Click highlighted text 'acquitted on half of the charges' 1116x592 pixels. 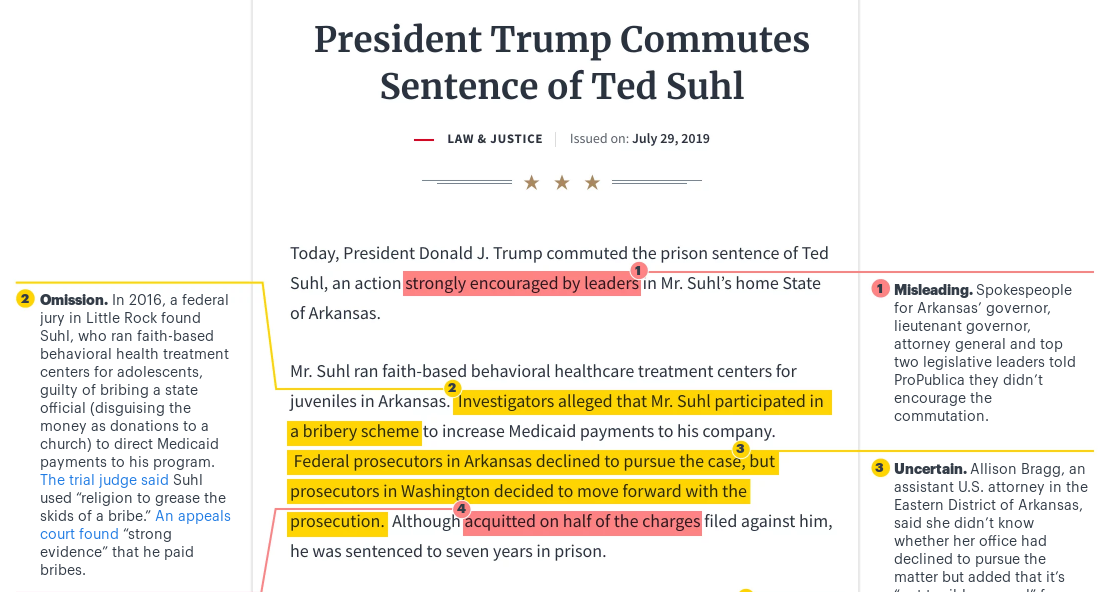[x=582, y=522]
